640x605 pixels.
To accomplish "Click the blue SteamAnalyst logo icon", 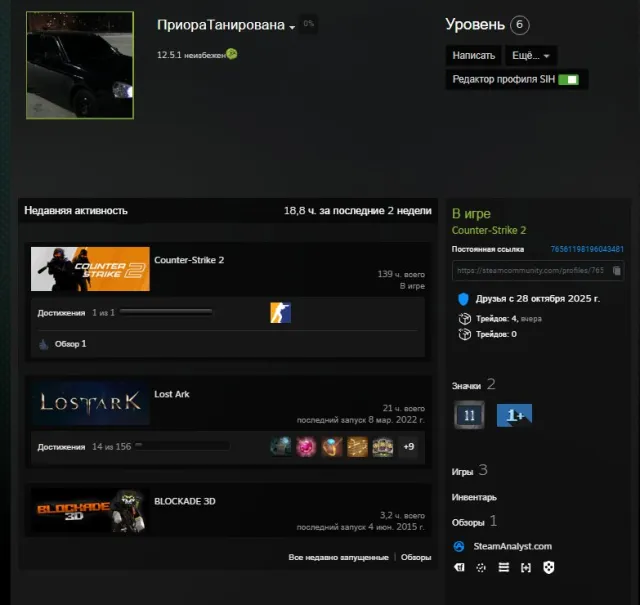I will tap(459, 546).
